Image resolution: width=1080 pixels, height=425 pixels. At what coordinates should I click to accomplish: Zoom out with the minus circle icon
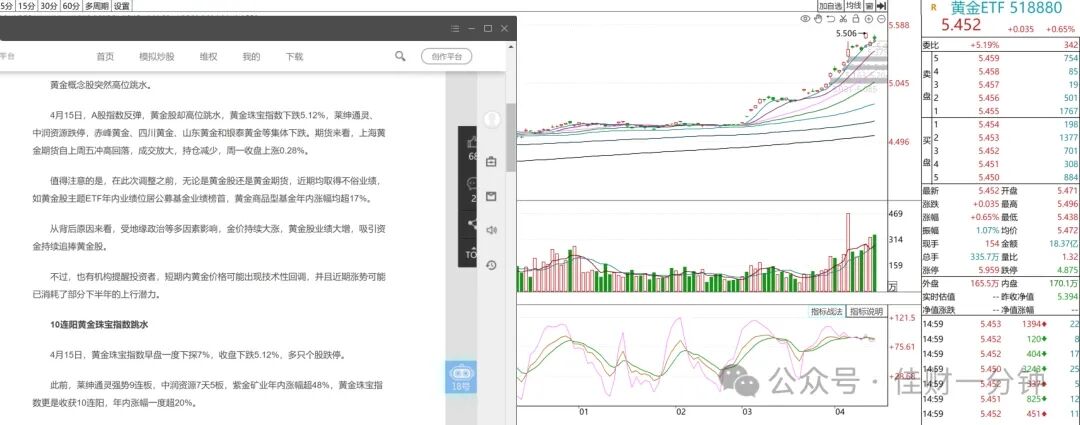881,19
